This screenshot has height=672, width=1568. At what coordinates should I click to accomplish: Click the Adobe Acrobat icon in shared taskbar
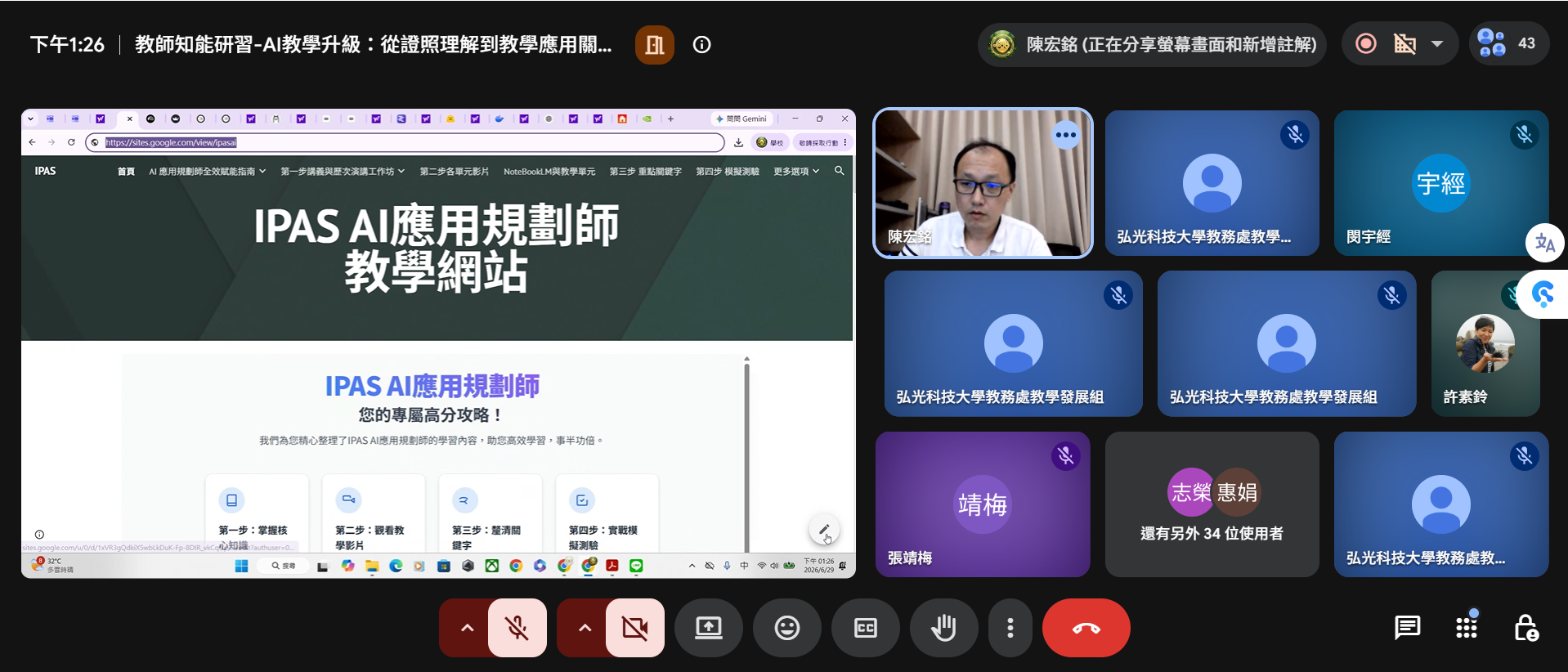[612, 566]
